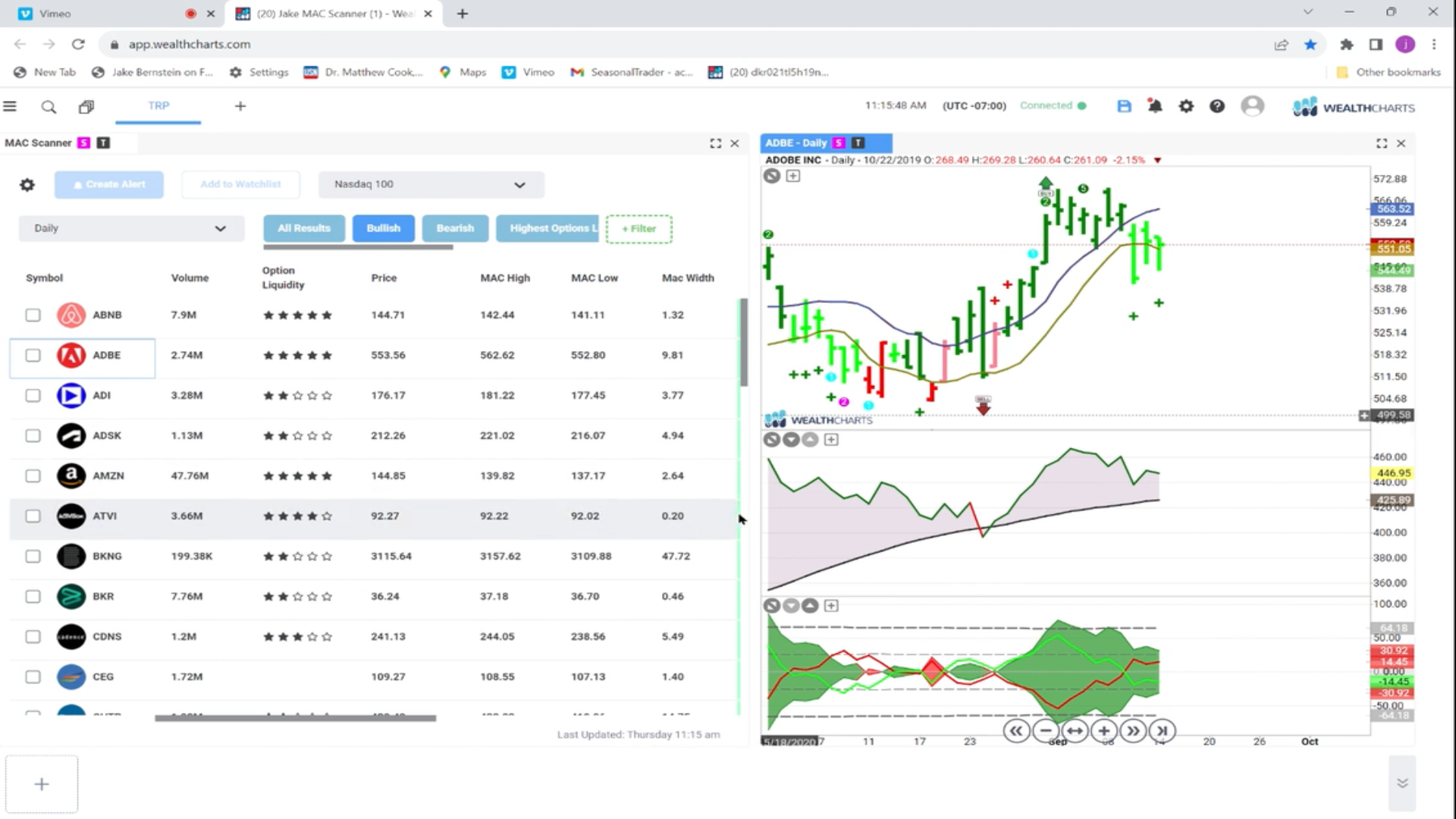The width and height of the screenshot is (1456, 819).
Task: Expand the bottom-right double chevron
Action: [x=1402, y=783]
